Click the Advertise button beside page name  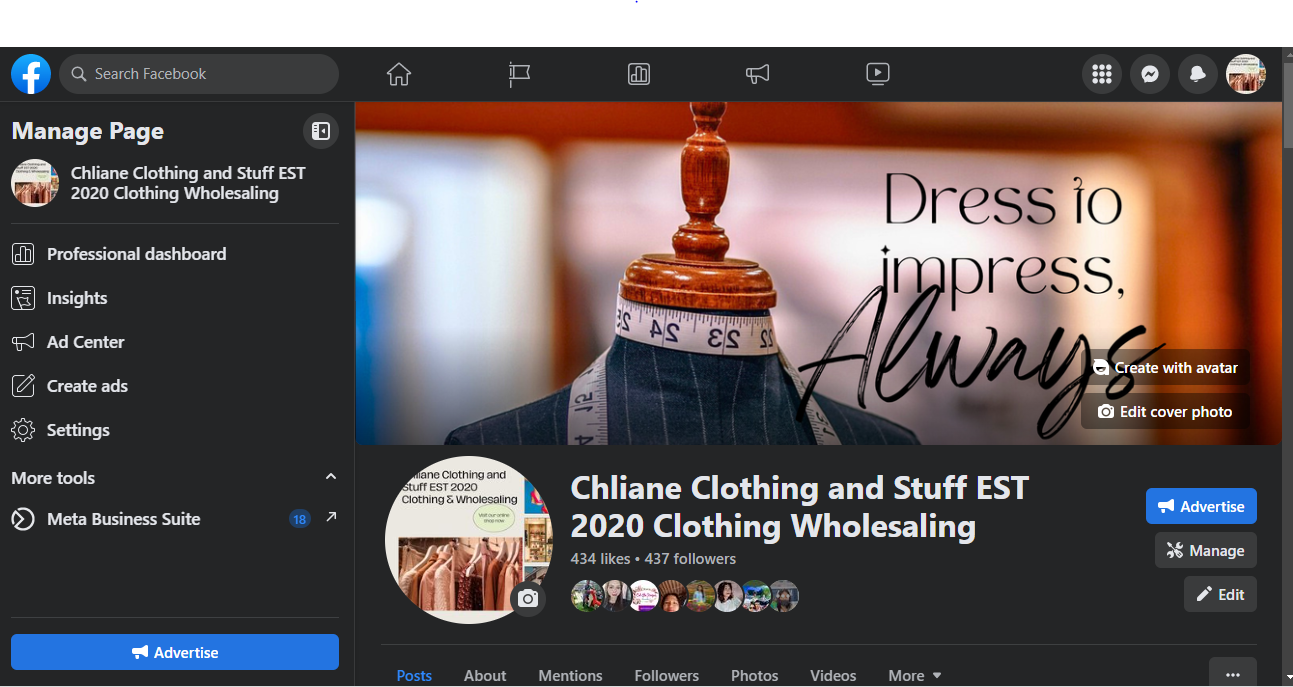(x=1201, y=506)
